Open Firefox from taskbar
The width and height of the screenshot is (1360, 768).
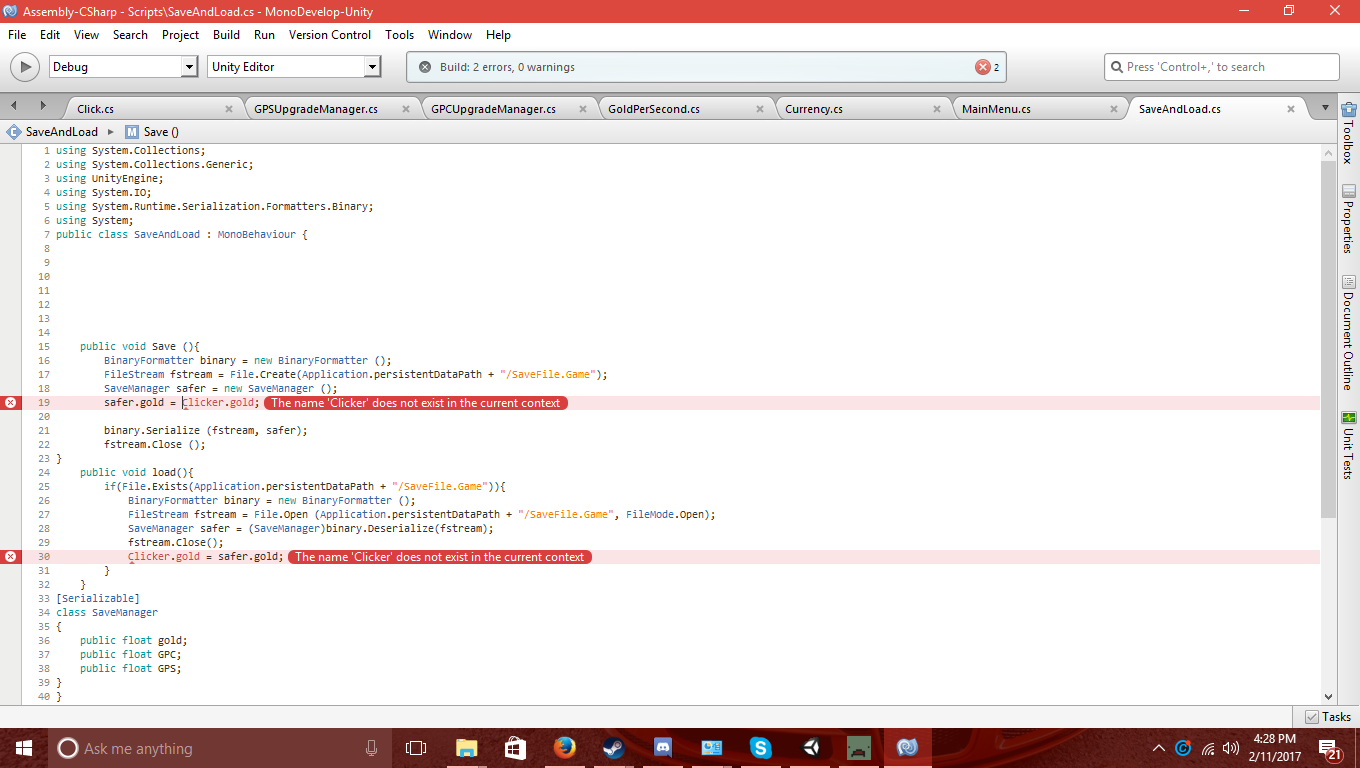[x=564, y=748]
